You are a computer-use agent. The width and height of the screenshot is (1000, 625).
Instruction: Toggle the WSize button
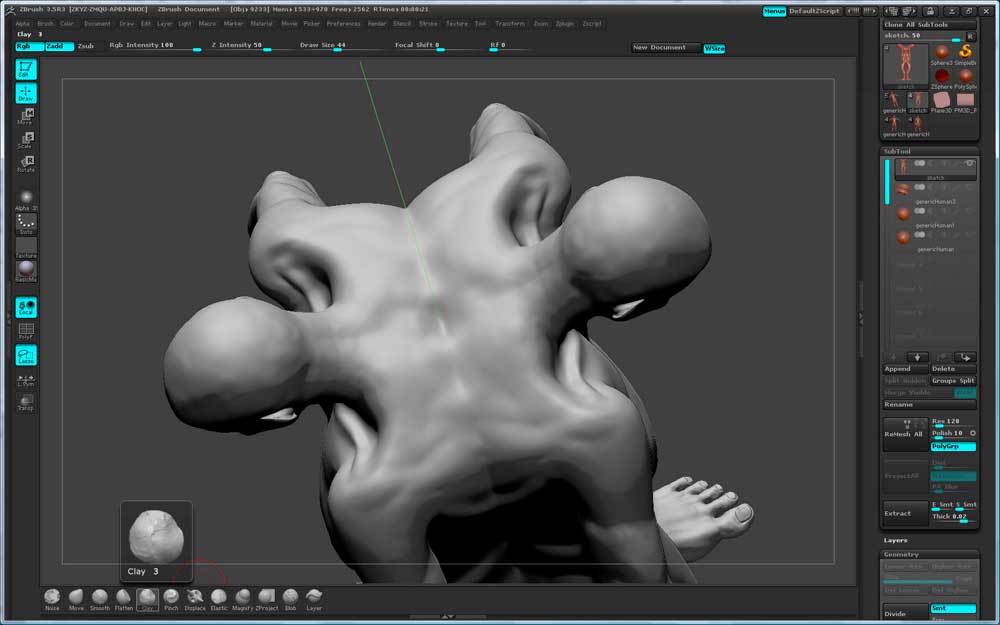[714, 48]
